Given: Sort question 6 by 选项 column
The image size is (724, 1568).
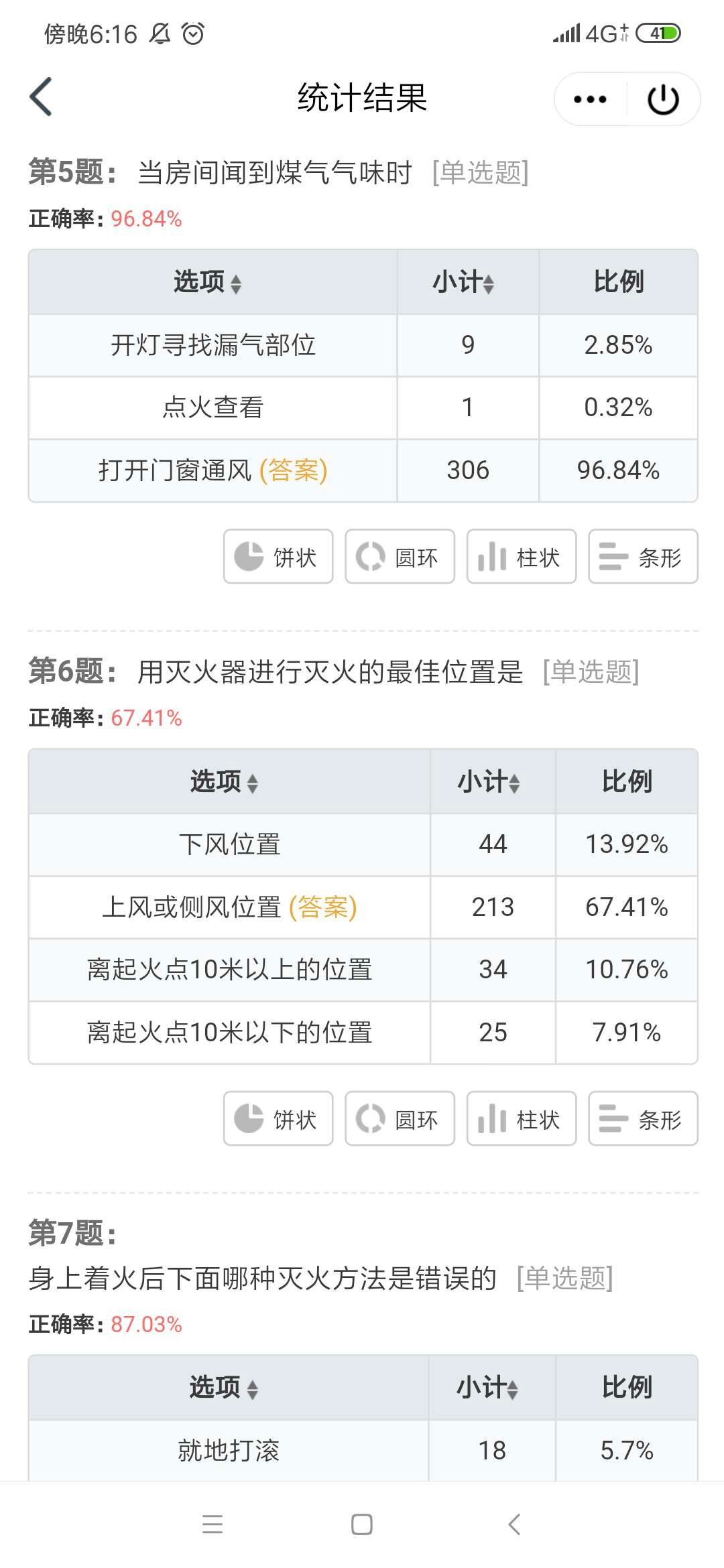Looking at the screenshot, I should 224,781.
